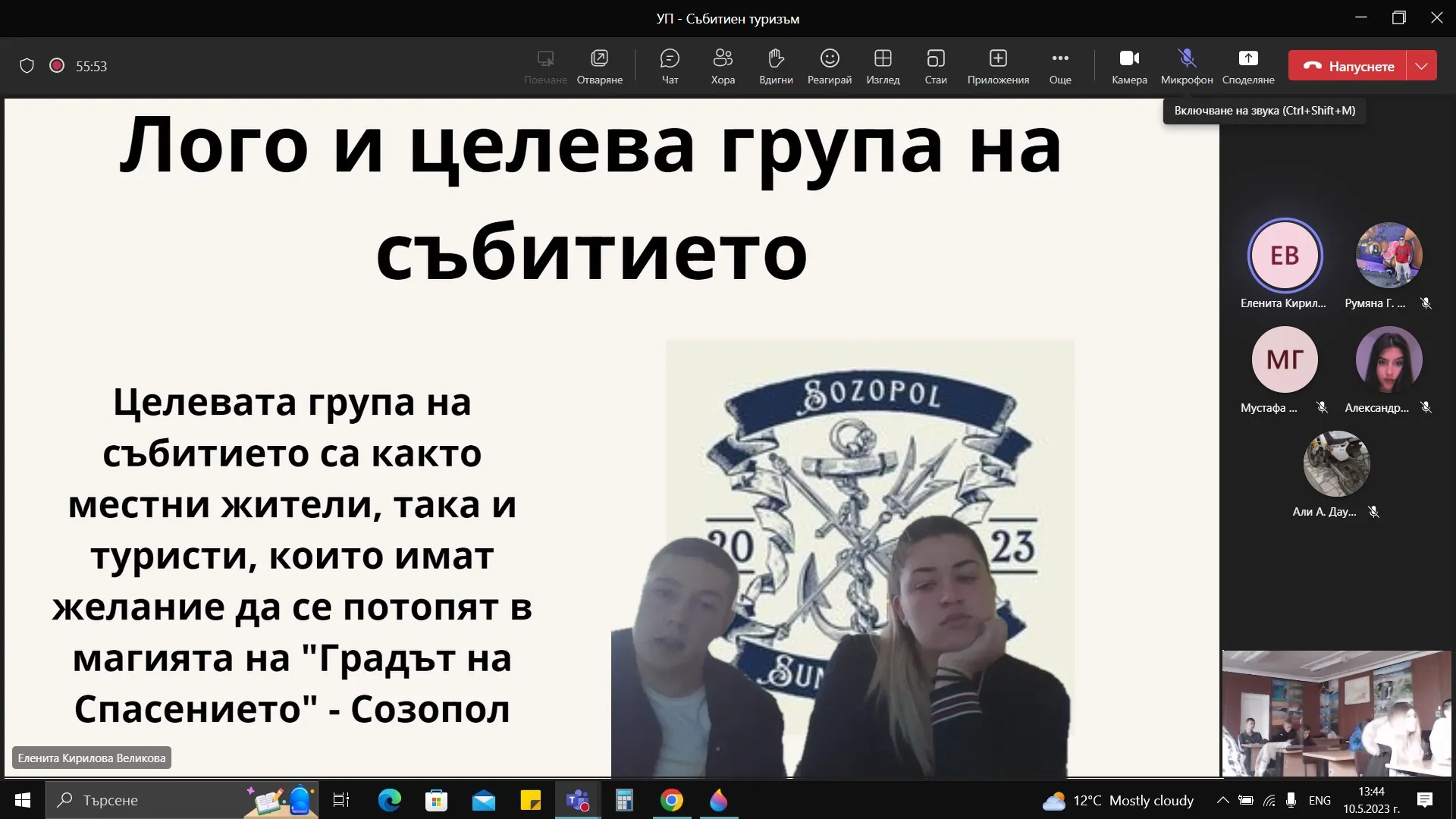Switch the ENG input language
The height and width of the screenshot is (819, 1456).
[x=1319, y=800]
